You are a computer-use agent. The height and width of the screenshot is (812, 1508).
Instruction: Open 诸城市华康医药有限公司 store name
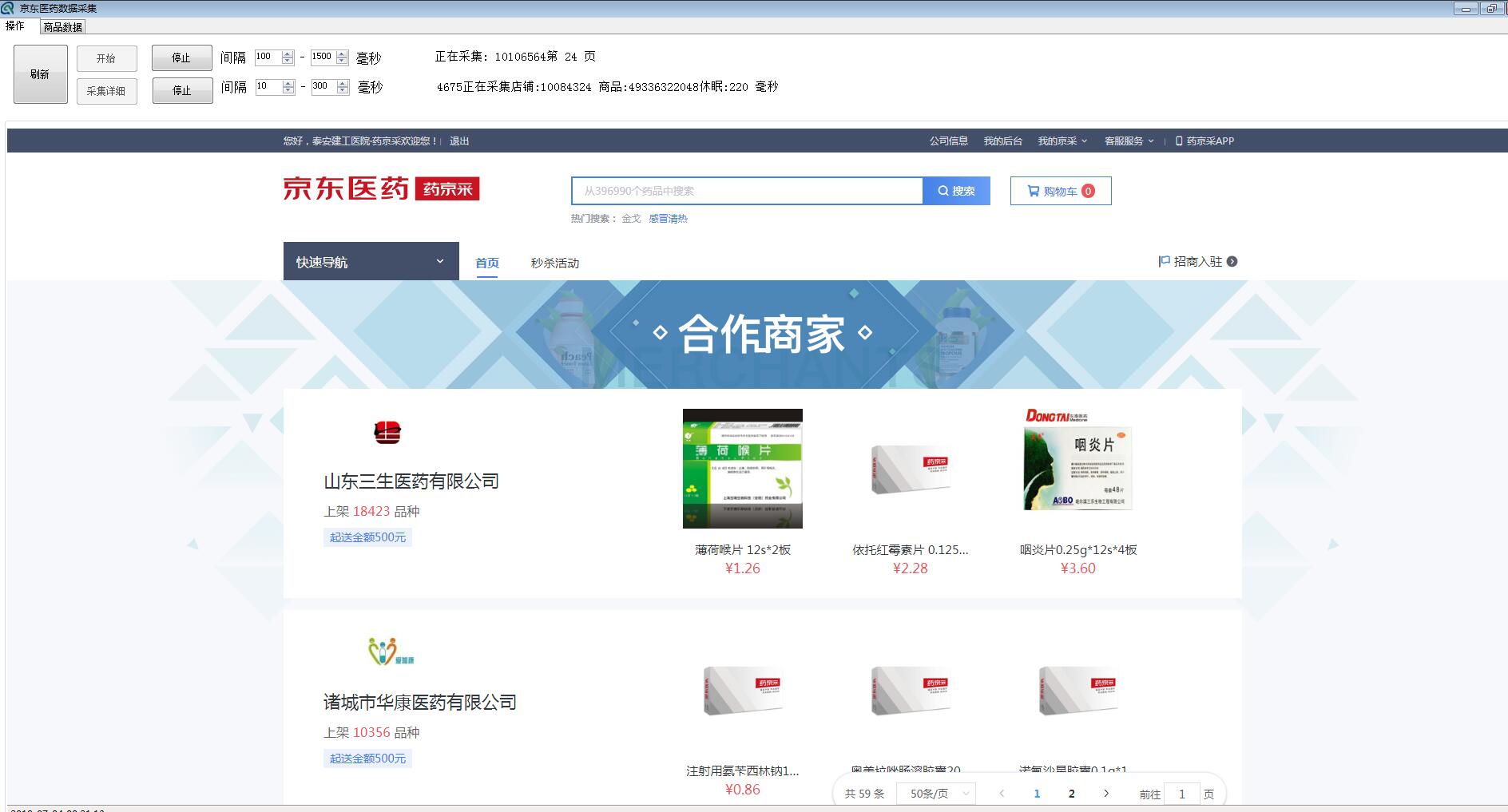pyautogui.click(x=420, y=703)
